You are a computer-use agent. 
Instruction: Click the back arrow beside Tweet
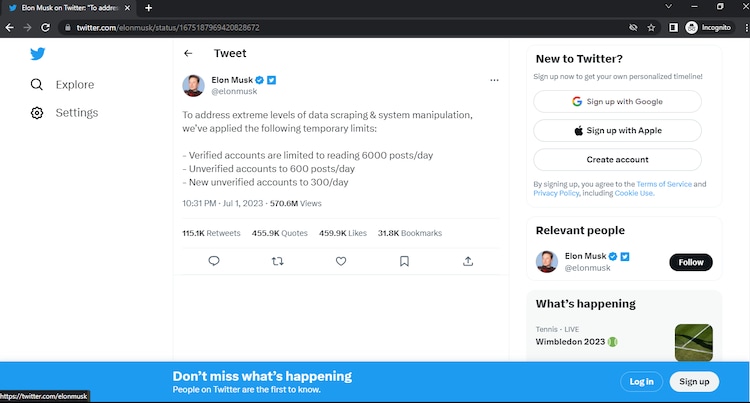point(188,53)
